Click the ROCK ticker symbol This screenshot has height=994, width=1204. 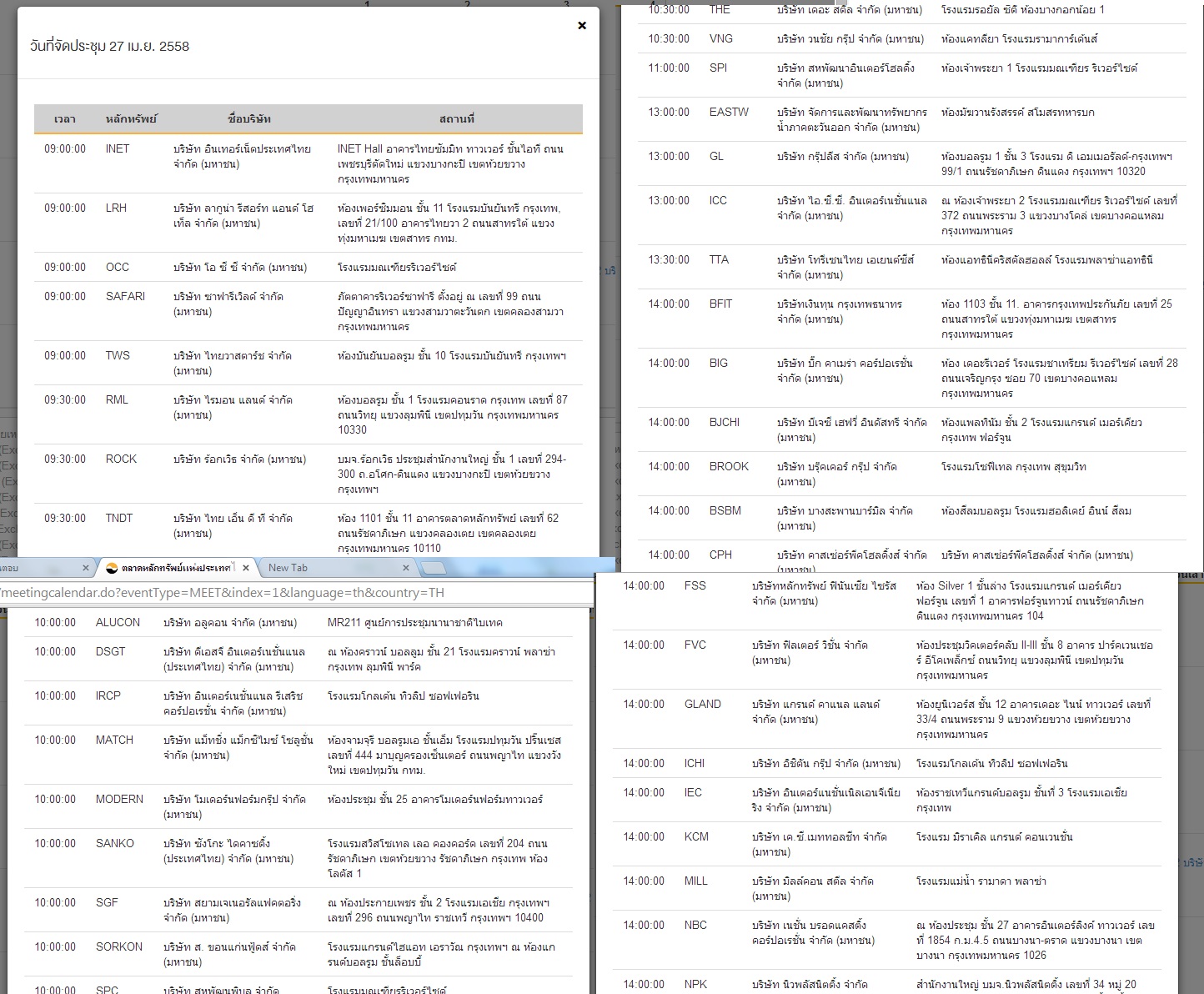pyautogui.click(x=121, y=459)
